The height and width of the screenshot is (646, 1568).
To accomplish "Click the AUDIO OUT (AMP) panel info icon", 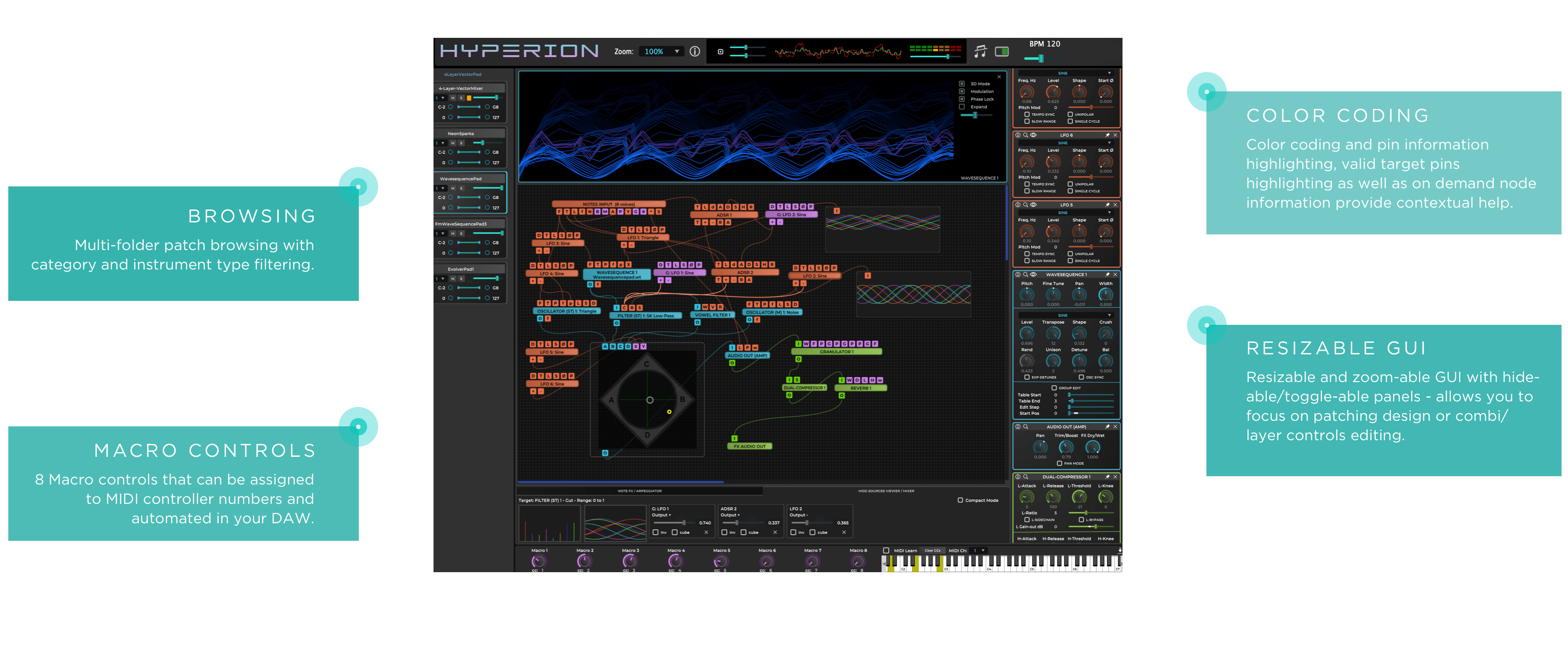I will (1018, 427).
